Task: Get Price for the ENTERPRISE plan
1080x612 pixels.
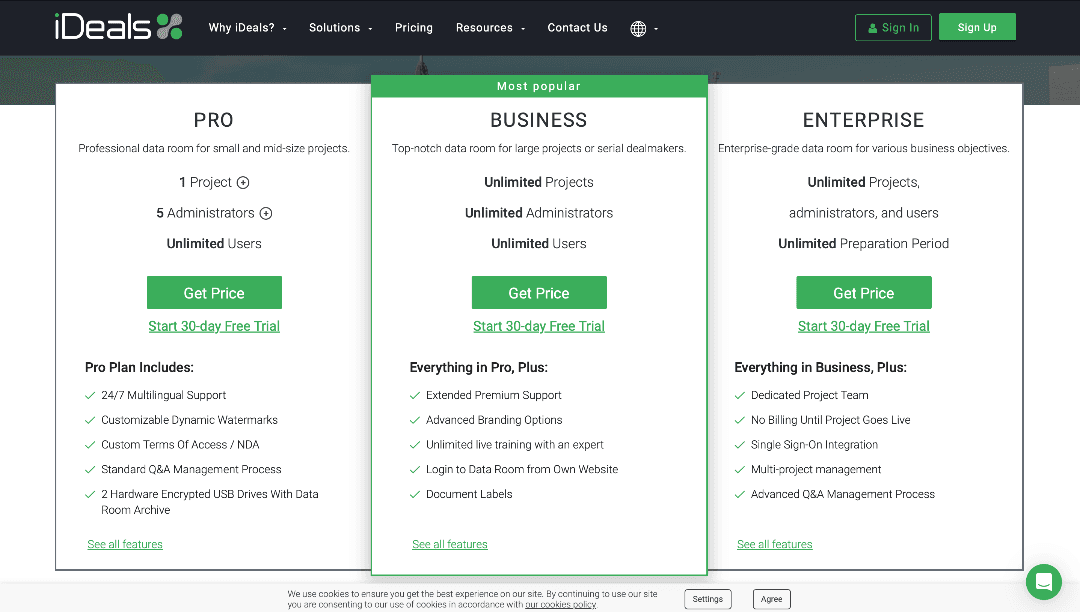Action: (x=864, y=293)
